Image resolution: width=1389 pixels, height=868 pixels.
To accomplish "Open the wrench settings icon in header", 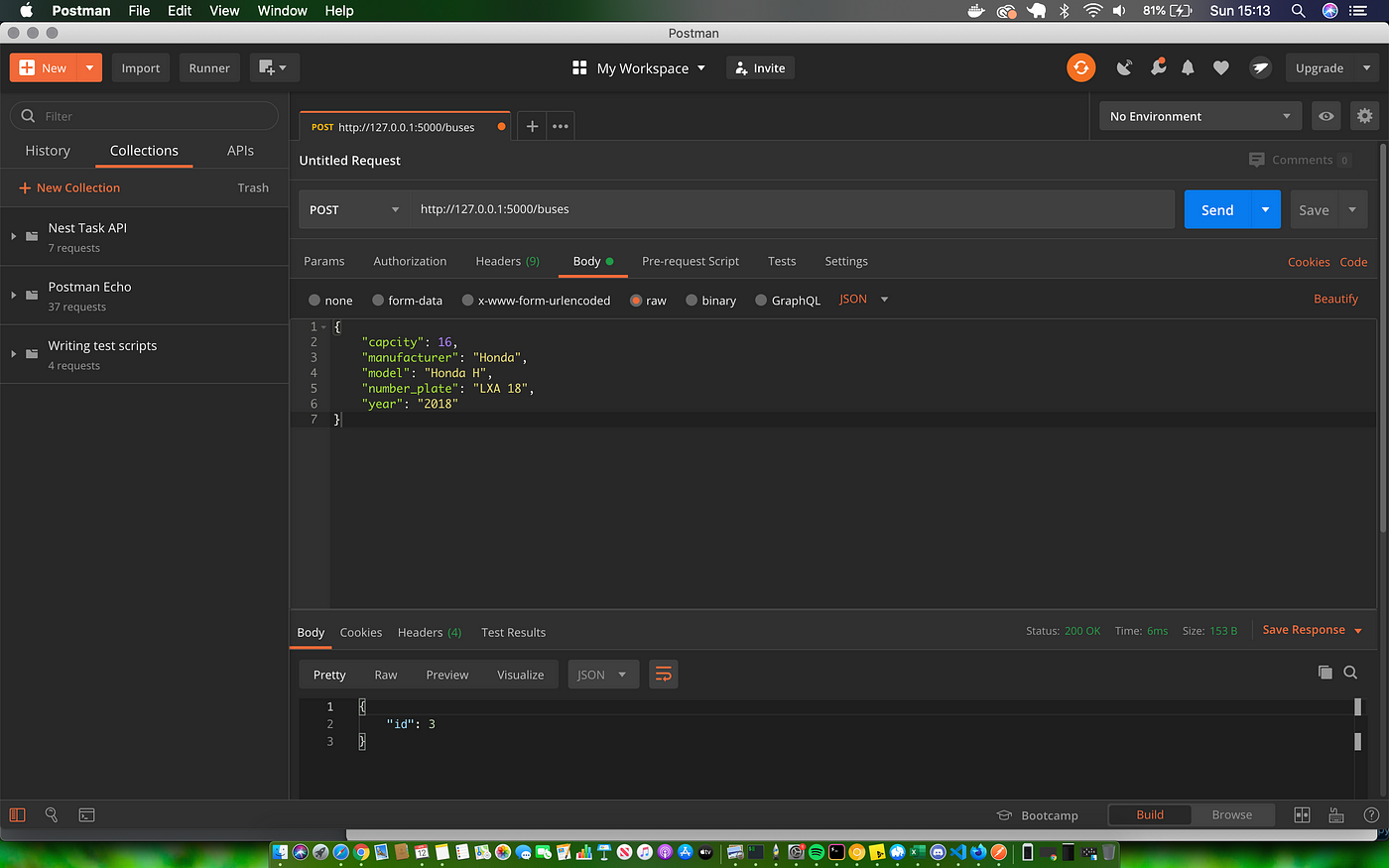I will [x=1157, y=67].
